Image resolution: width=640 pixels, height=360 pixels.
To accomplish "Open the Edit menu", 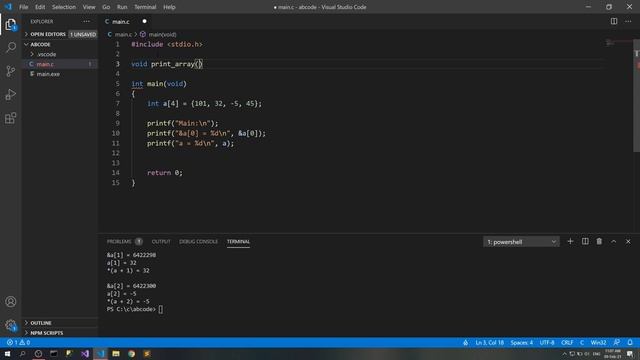I will (x=40, y=7).
